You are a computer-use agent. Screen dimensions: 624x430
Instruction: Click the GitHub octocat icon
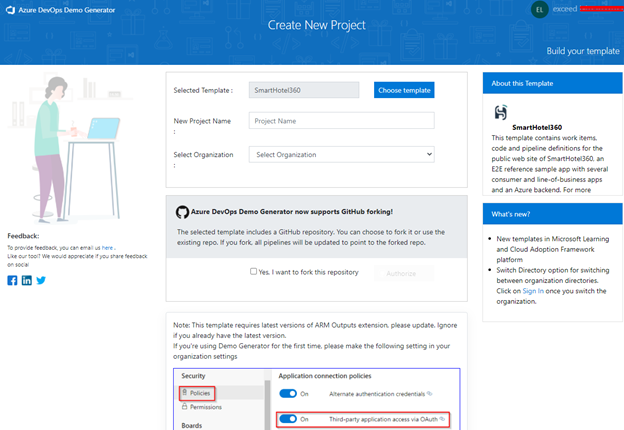point(182,212)
